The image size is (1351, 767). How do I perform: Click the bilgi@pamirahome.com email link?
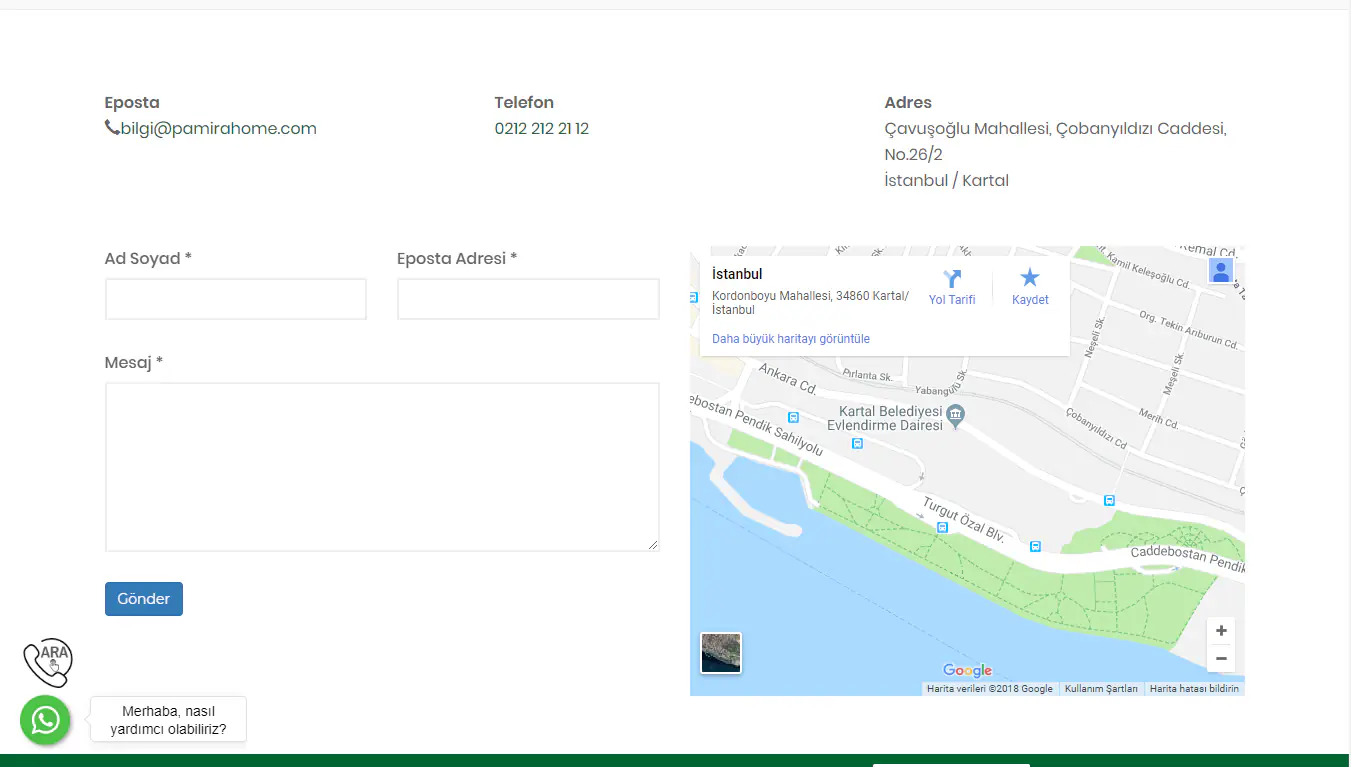(x=219, y=128)
